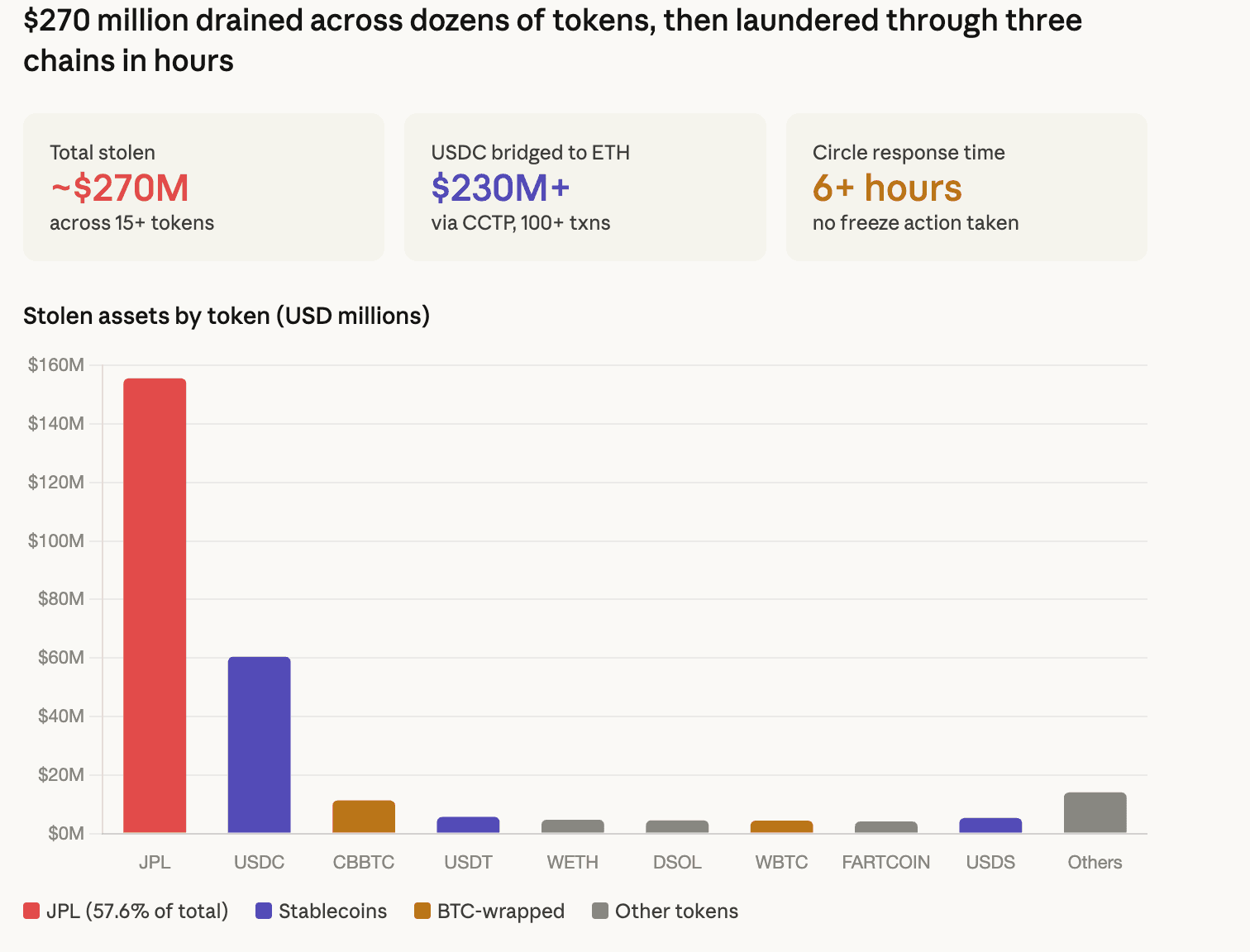Click the Stolen assets by token heading
The image size is (1250, 952).
pyautogui.click(x=227, y=316)
